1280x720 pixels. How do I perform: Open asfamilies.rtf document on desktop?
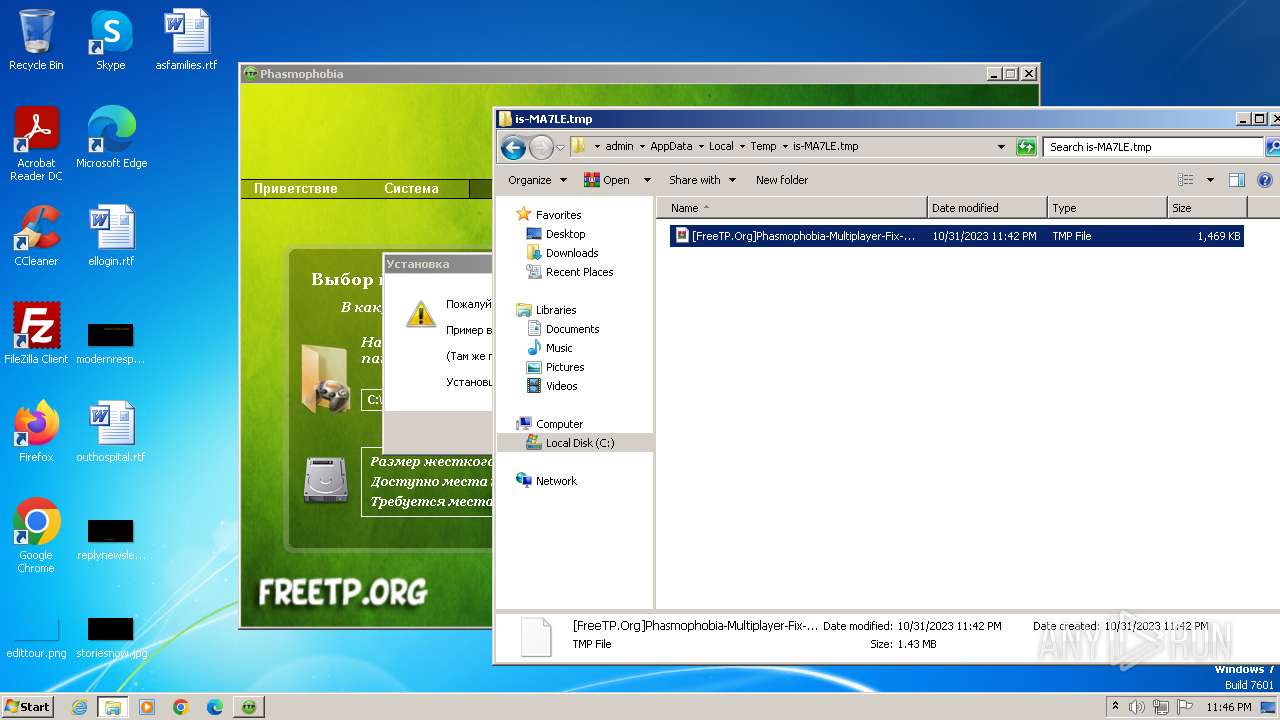coord(186,40)
